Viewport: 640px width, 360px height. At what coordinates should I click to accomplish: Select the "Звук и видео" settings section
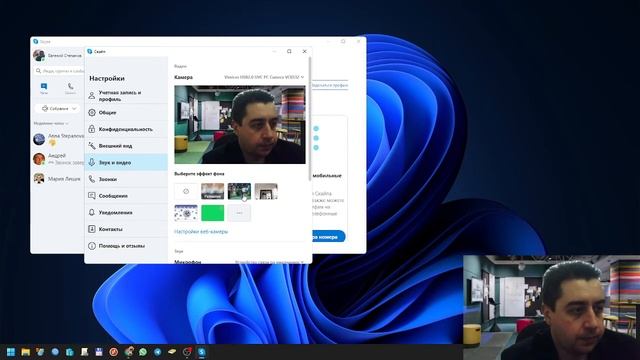(127, 162)
